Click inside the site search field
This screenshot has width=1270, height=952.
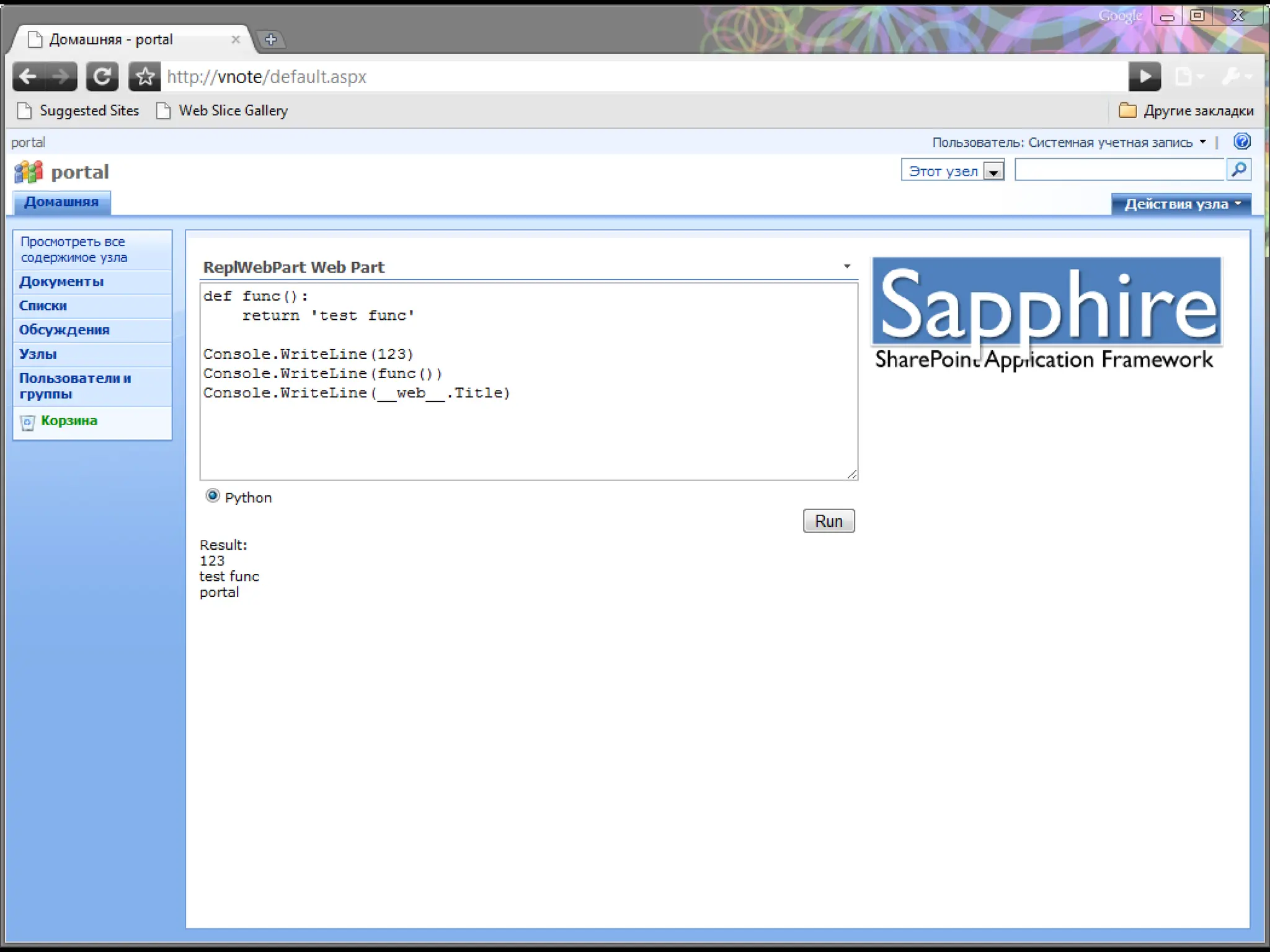coord(1119,170)
